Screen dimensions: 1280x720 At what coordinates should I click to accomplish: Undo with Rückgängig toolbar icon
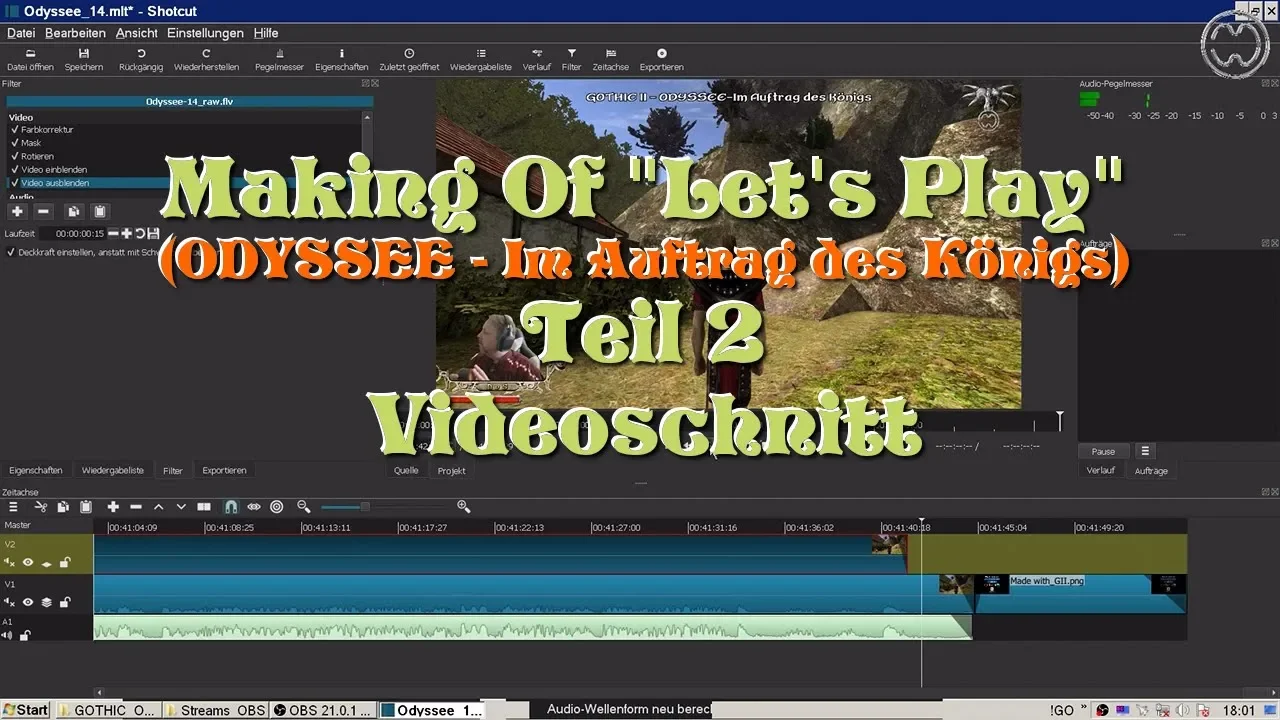point(141,60)
